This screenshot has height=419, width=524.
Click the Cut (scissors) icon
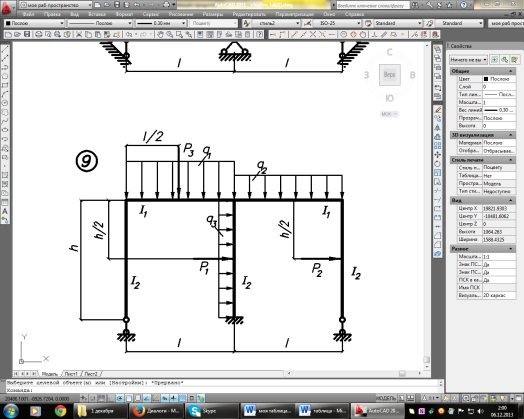pos(79,34)
